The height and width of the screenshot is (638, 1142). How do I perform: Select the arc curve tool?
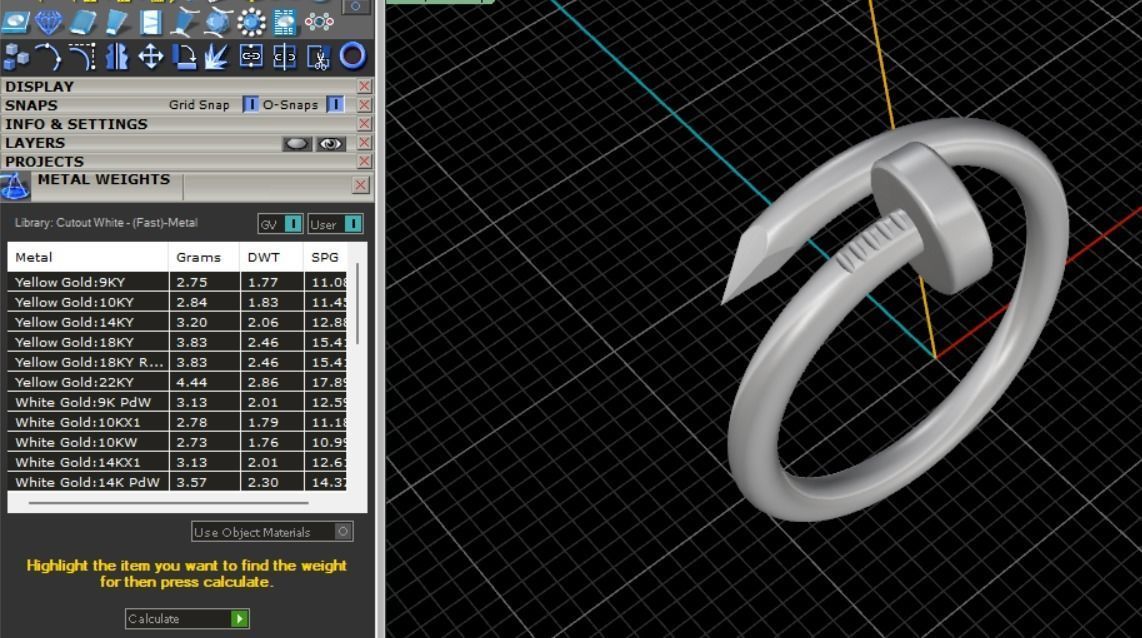point(48,56)
